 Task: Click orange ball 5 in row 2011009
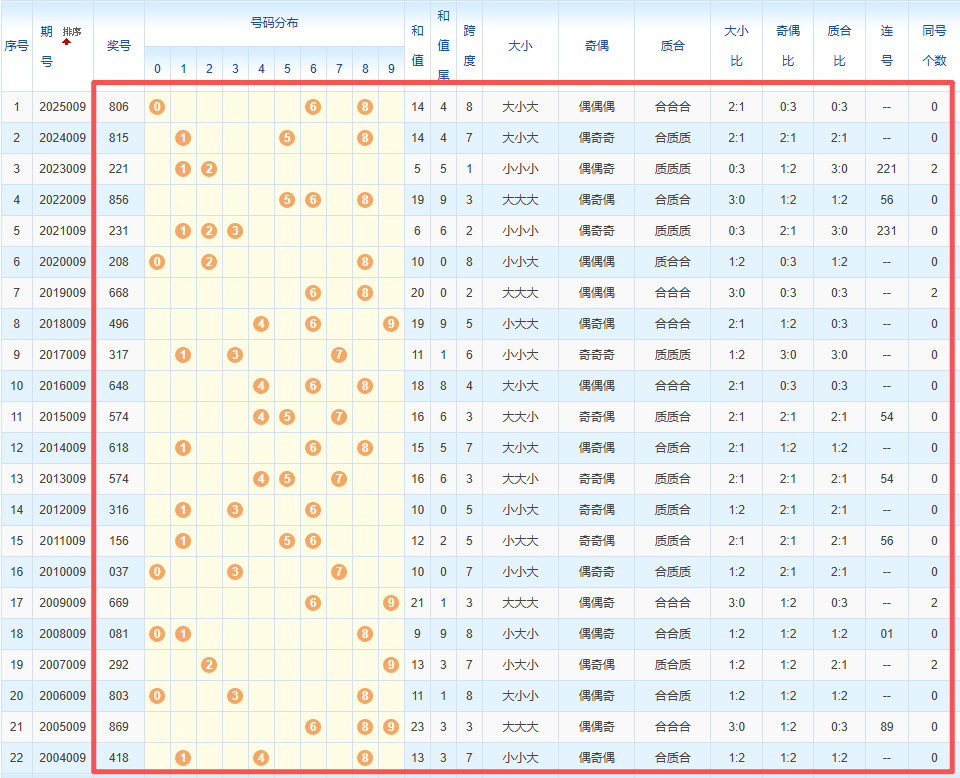[287, 541]
